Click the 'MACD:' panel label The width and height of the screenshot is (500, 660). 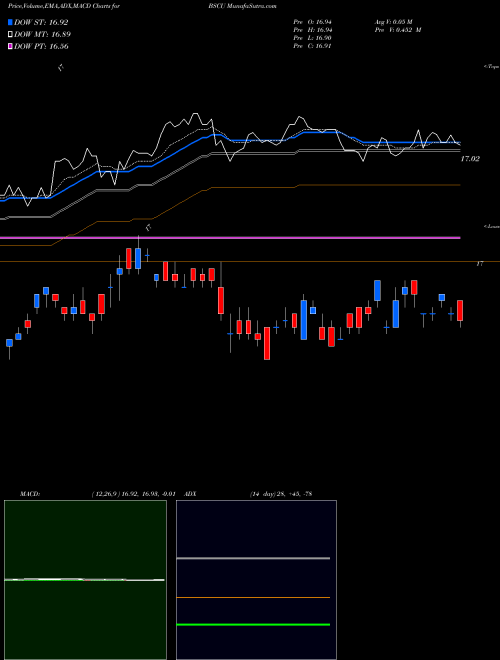point(30,494)
